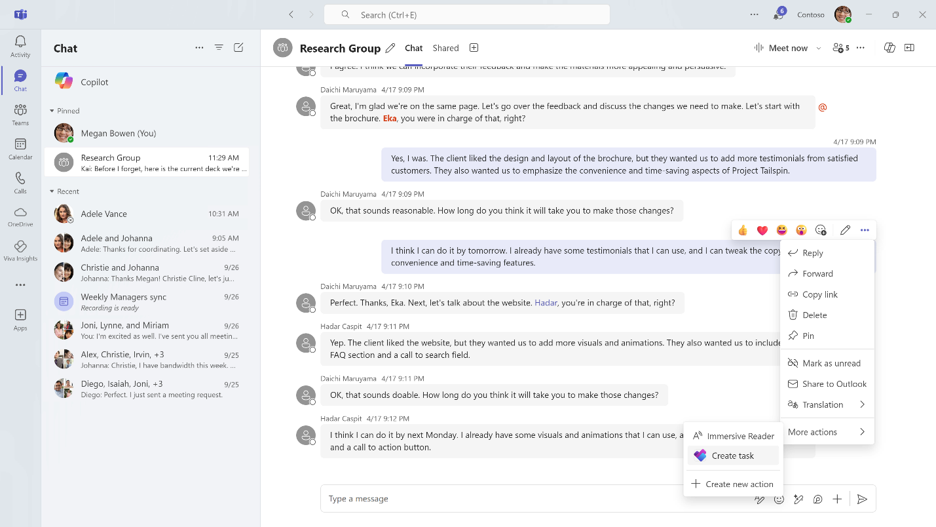This screenshot has width=936, height=527.
Task: Choose Mark as unread option
Action: tap(831, 363)
